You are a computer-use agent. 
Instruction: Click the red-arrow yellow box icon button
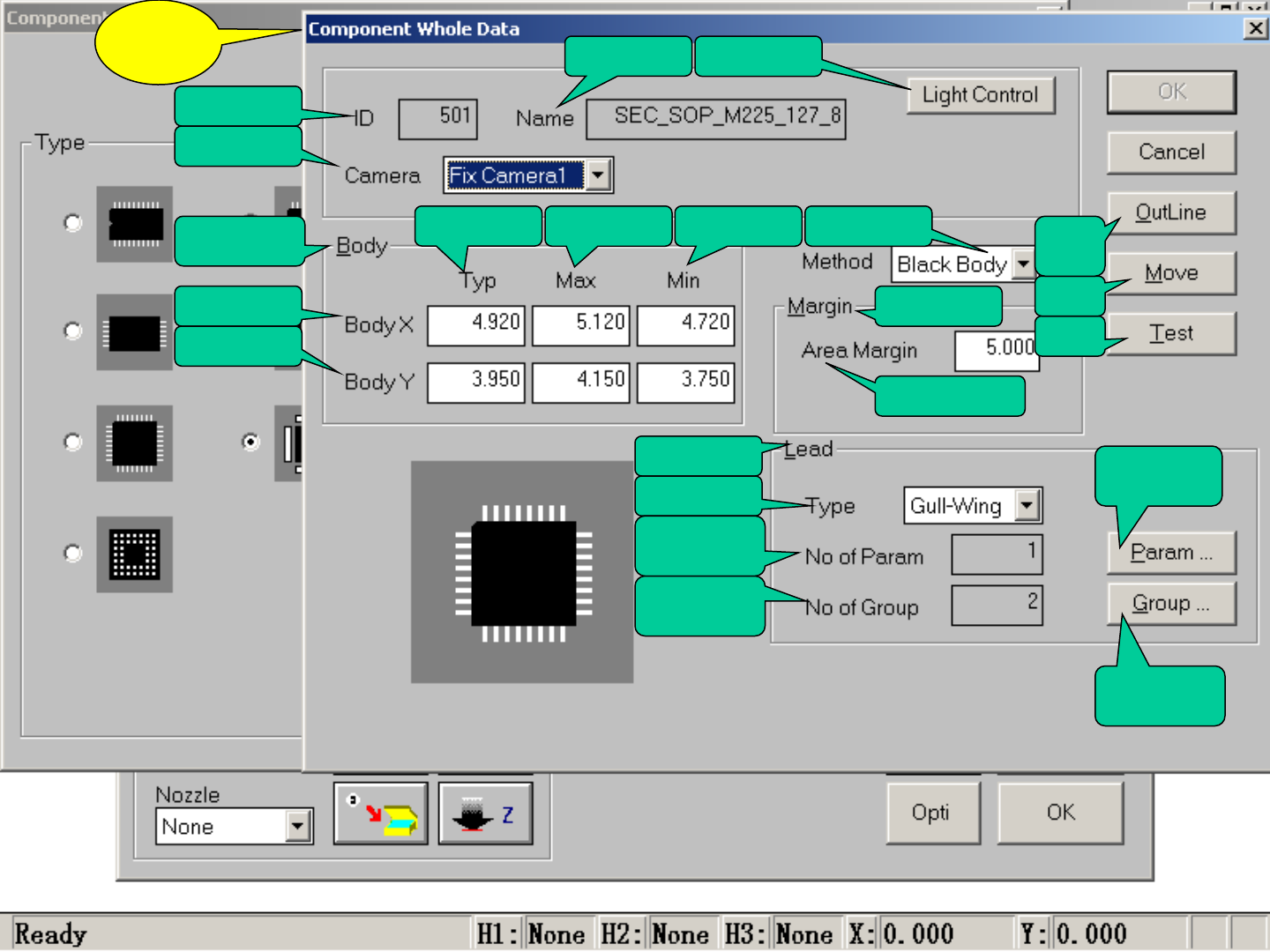click(381, 814)
